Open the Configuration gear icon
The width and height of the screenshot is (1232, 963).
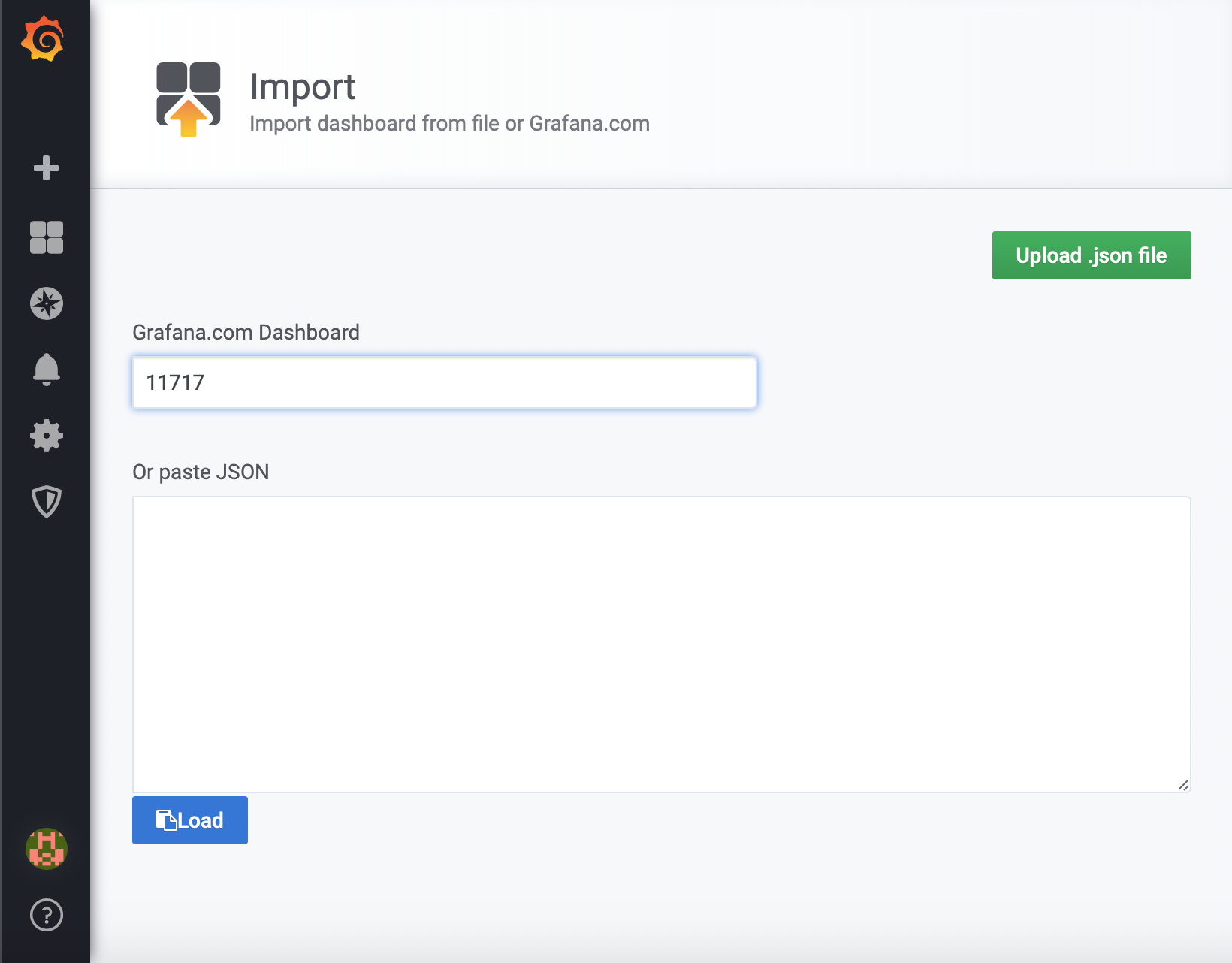[x=46, y=436]
